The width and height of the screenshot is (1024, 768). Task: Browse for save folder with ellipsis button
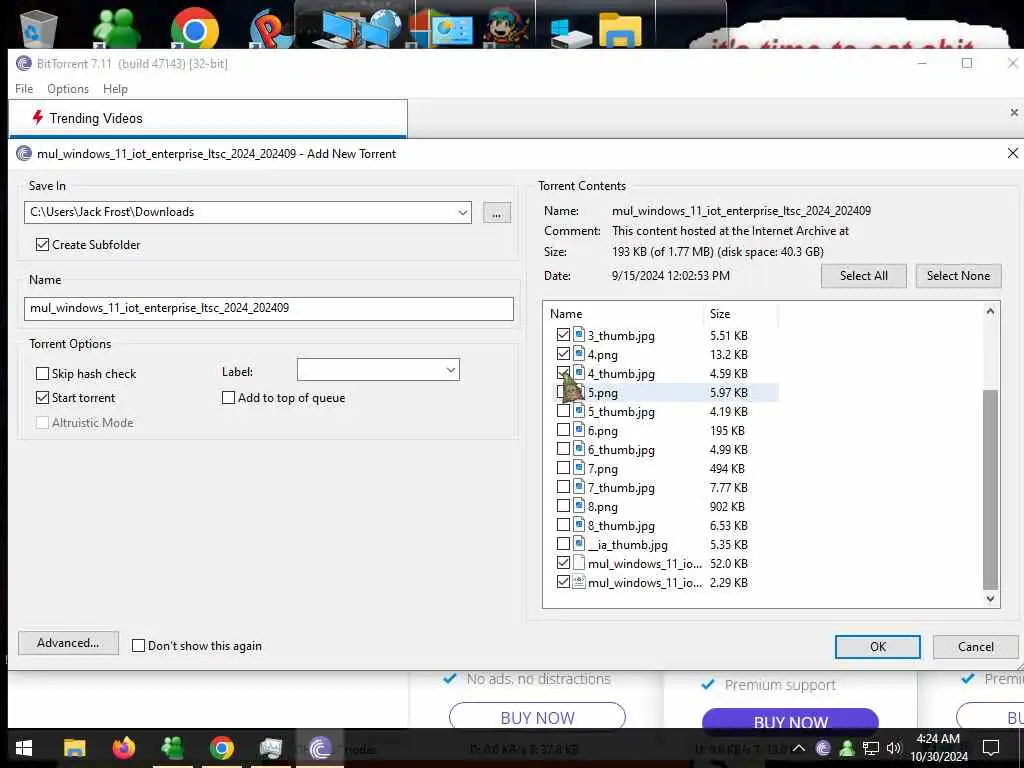click(x=497, y=213)
